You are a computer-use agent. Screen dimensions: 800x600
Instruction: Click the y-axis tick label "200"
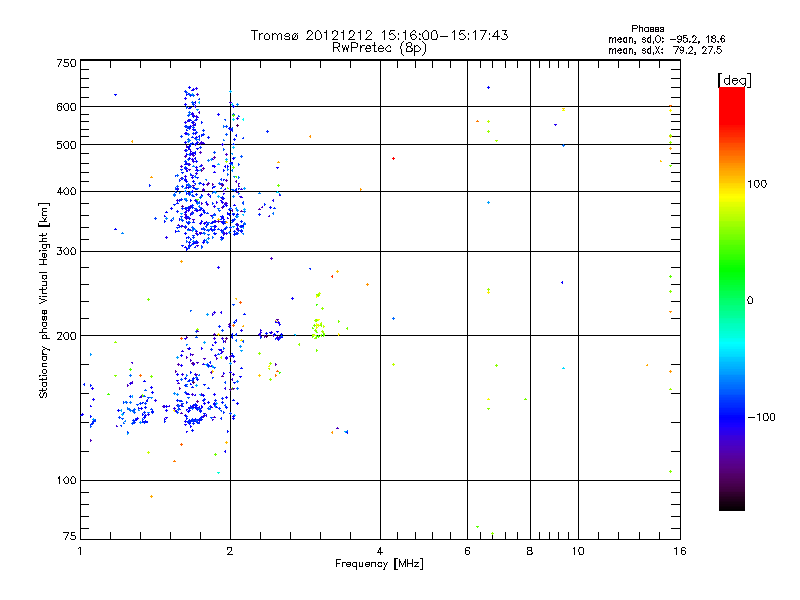pyautogui.click(x=66, y=336)
